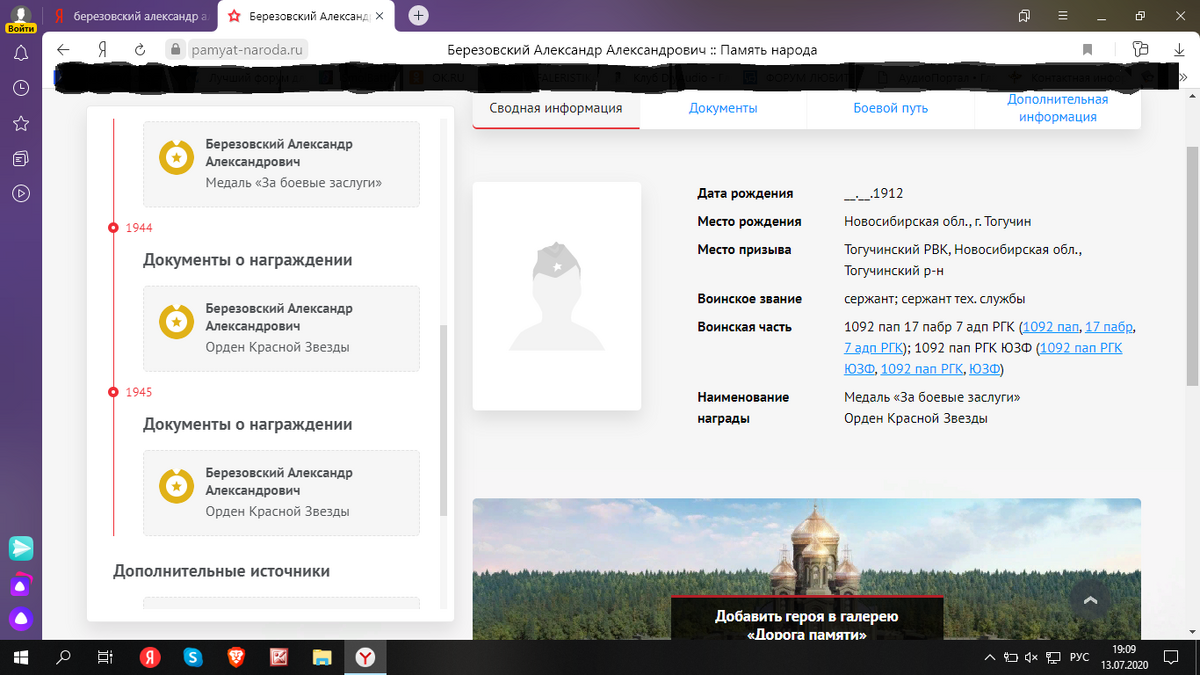Viewport: 1200px width, 675px height.
Task: Open the downloads arrow icon
Action: 1178,50
